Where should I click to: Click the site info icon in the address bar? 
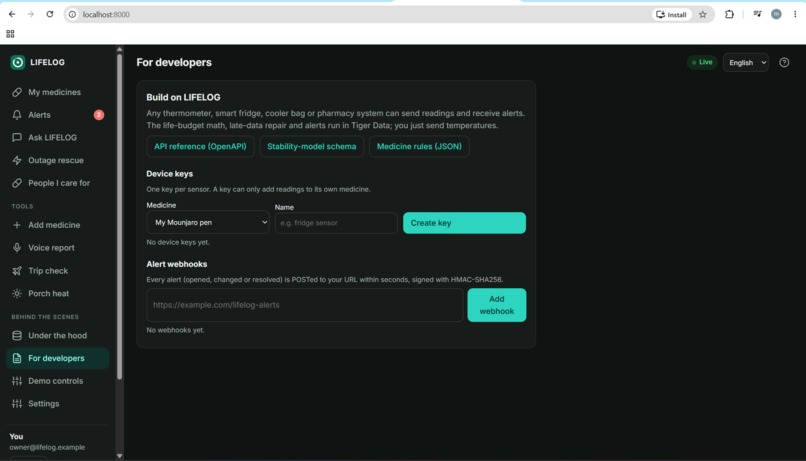(x=72, y=14)
